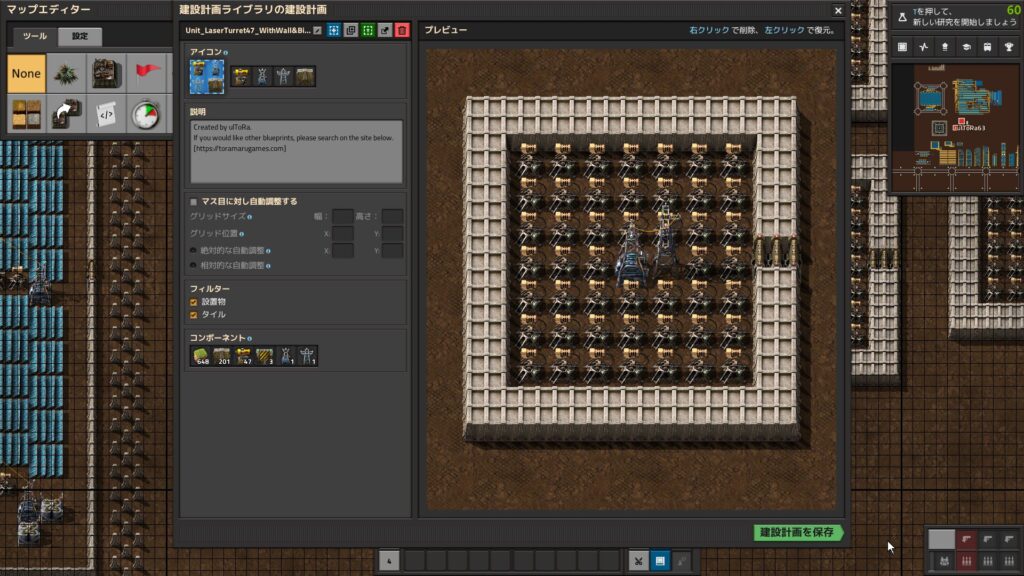
Task: Click red highlighted gun weapon slot
Action: (x=967, y=539)
